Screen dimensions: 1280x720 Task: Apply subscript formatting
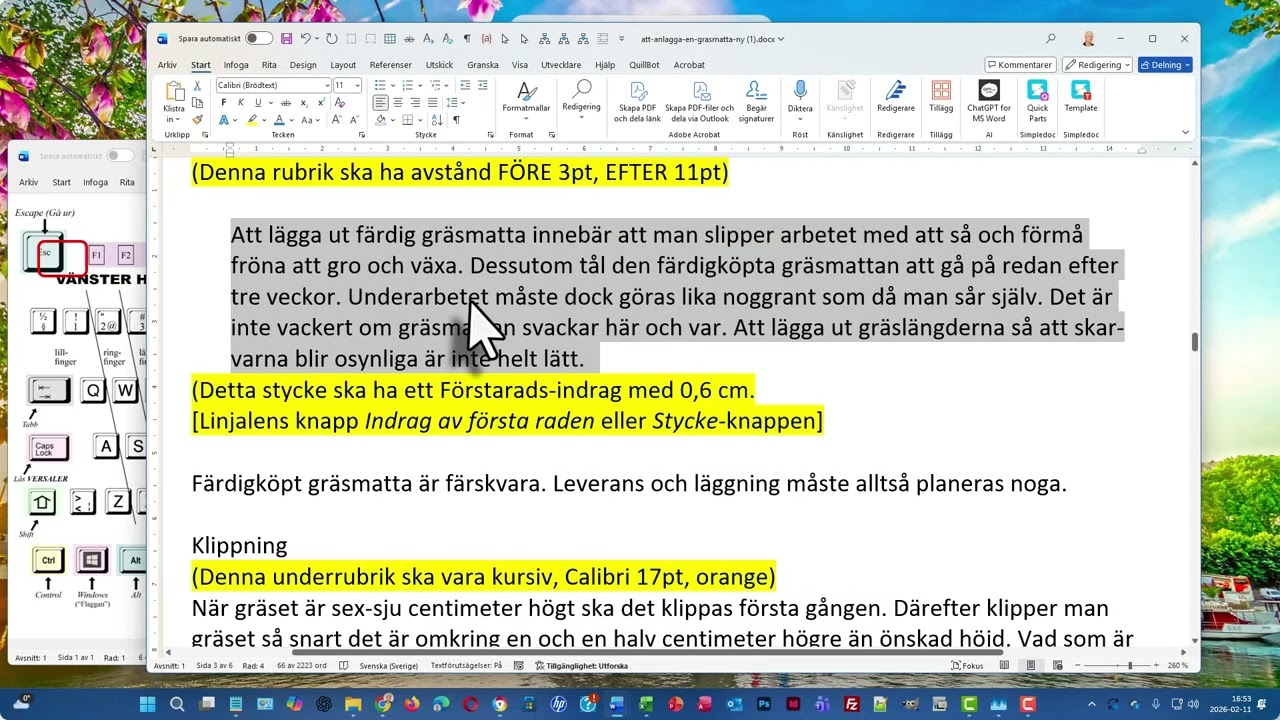304,102
